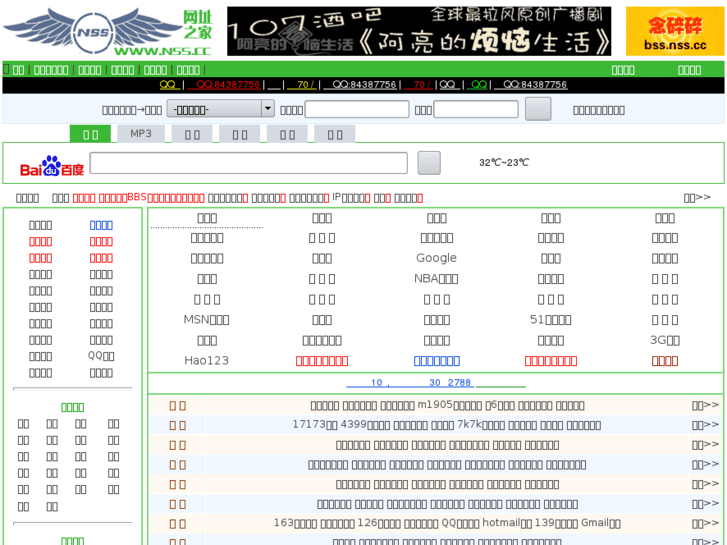
Task: Open the Hao123 link
Action: (x=206, y=360)
